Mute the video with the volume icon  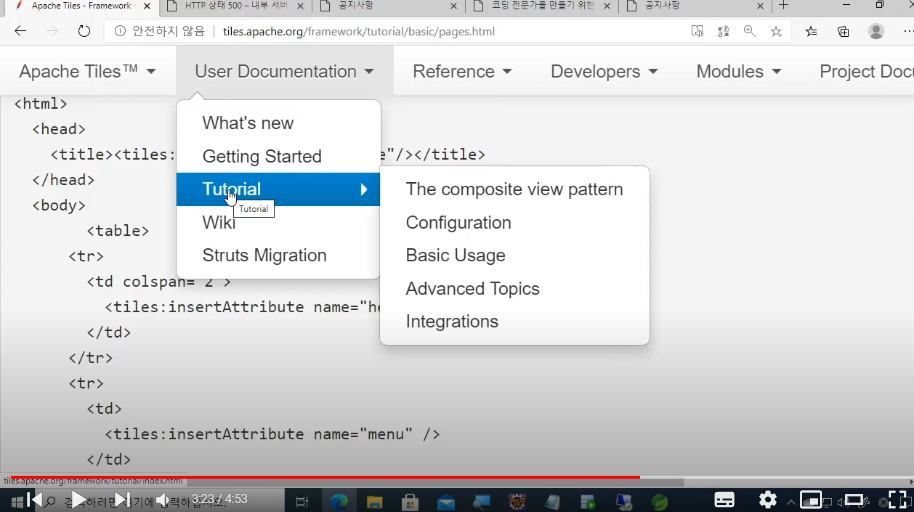click(x=163, y=500)
